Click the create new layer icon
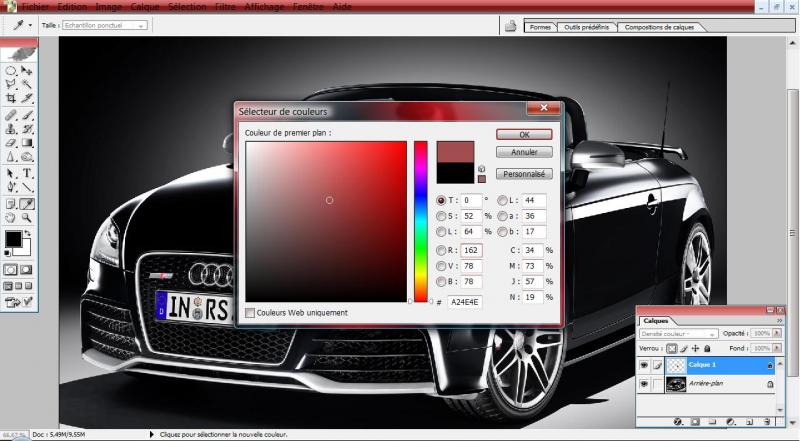 coord(749,422)
